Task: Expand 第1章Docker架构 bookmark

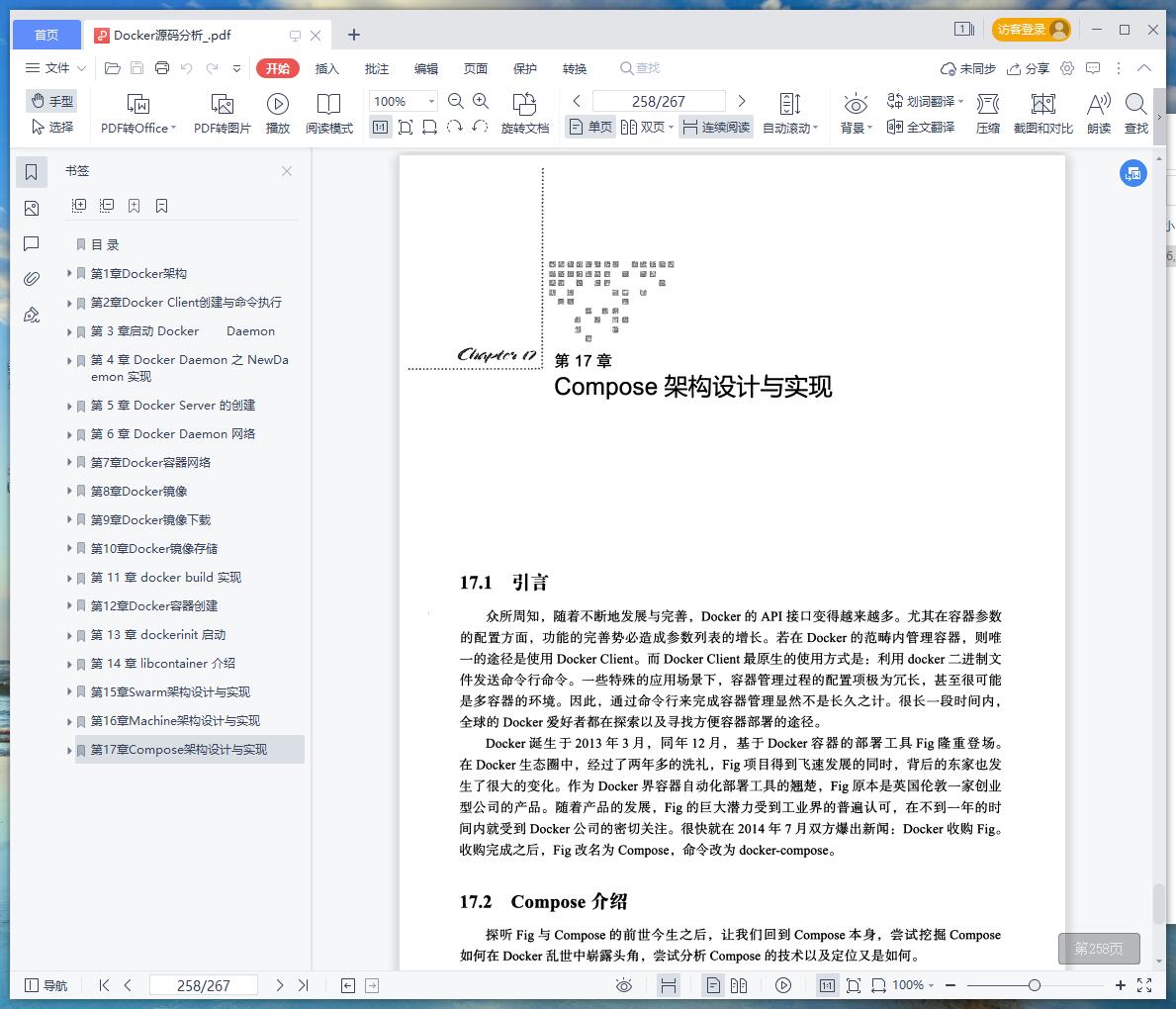Action: click(x=69, y=273)
